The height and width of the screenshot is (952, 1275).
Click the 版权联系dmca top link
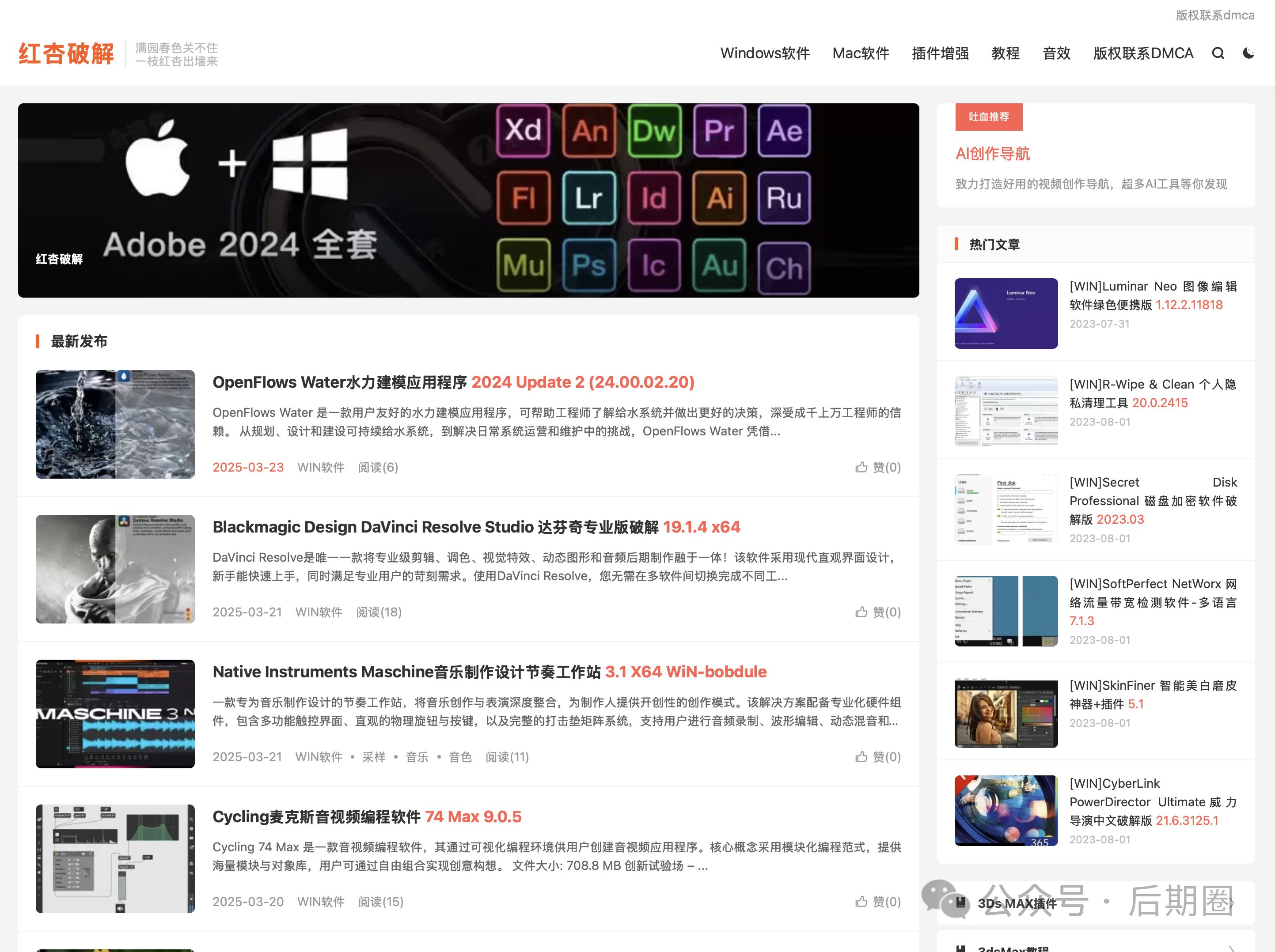tap(1214, 15)
